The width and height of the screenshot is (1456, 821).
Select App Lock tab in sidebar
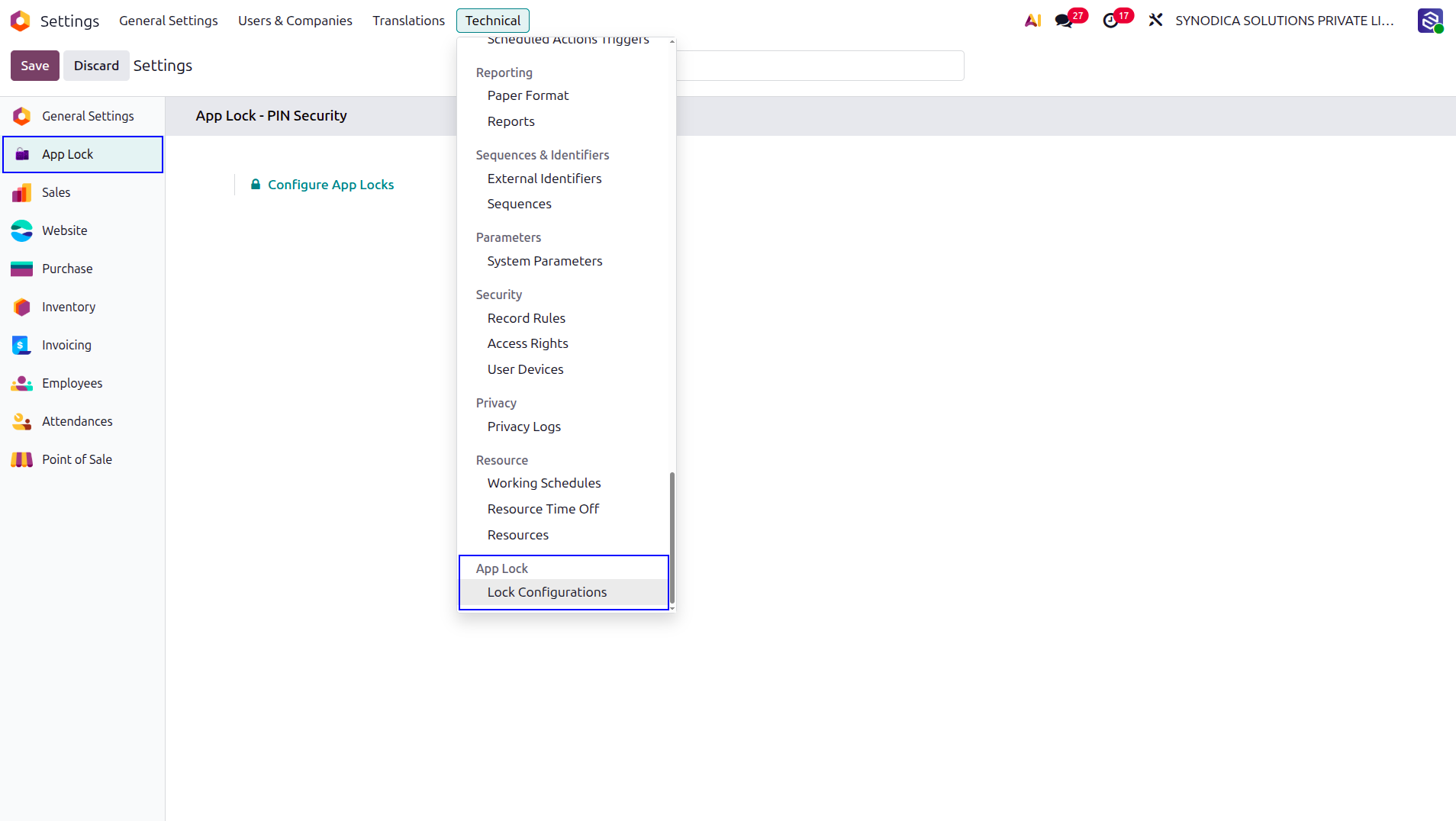click(x=82, y=154)
